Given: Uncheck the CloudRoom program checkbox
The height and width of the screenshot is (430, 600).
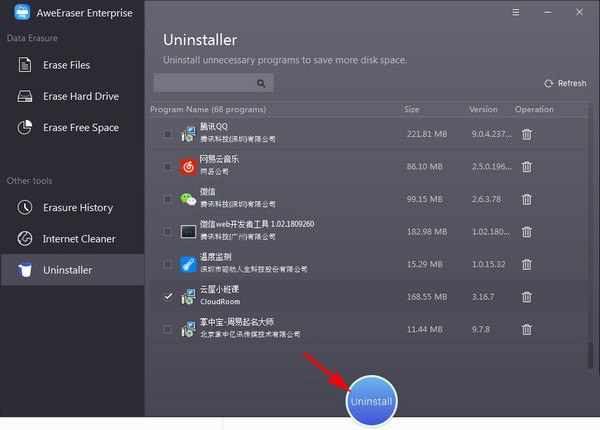Looking at the screenshot, I should click(168, 296).
